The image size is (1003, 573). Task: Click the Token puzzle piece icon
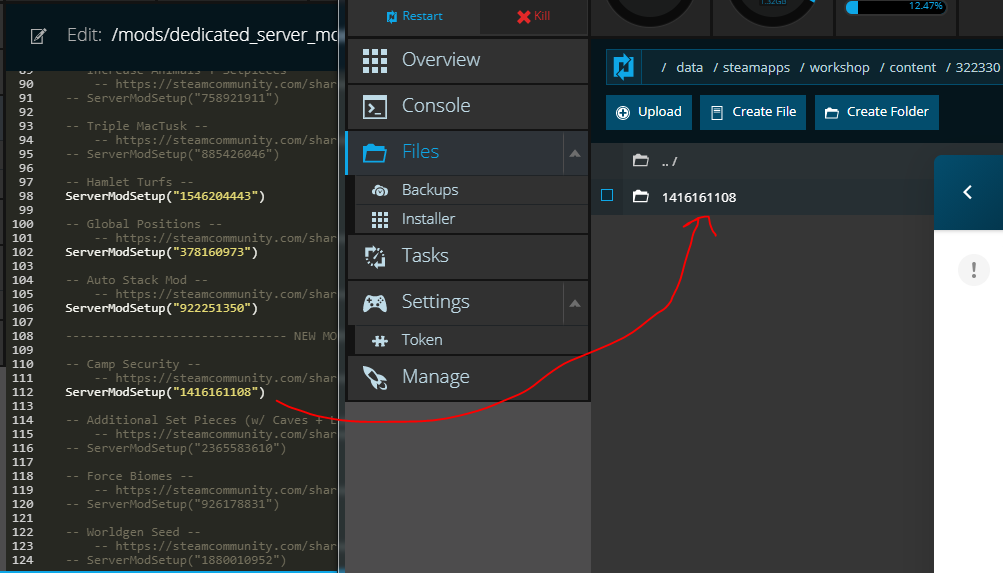tap(380, 340)
